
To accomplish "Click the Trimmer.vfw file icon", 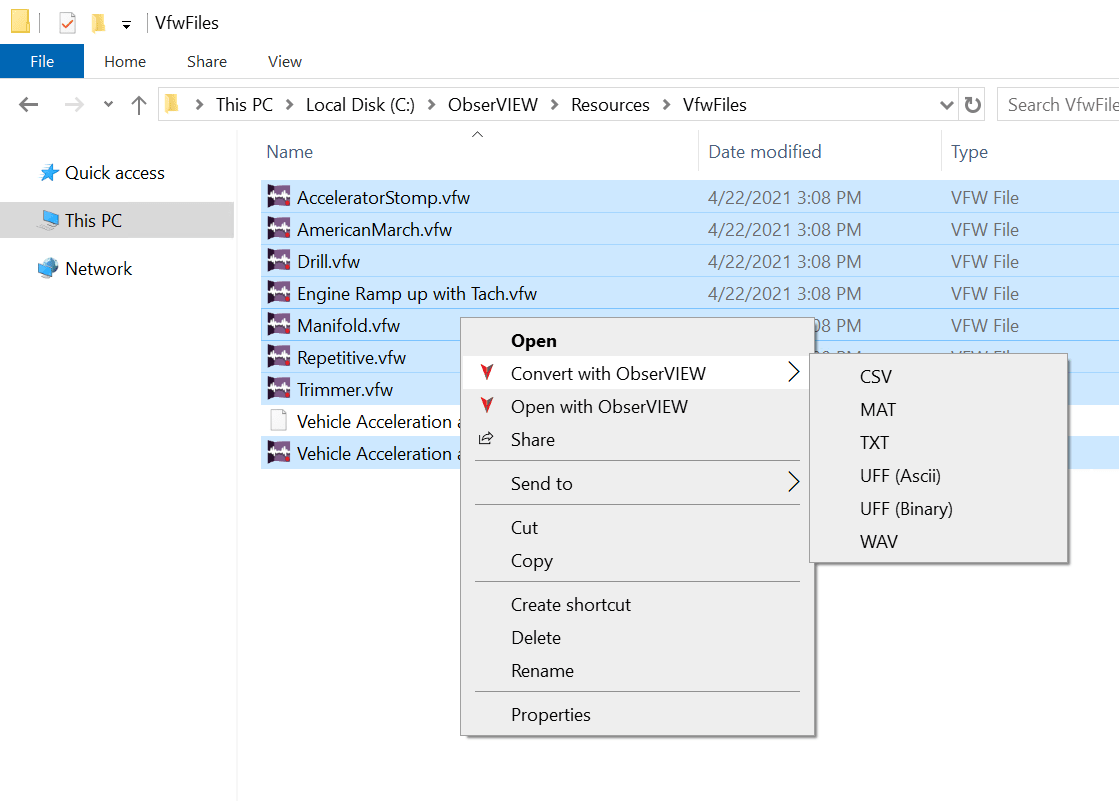I will [278, 389].
